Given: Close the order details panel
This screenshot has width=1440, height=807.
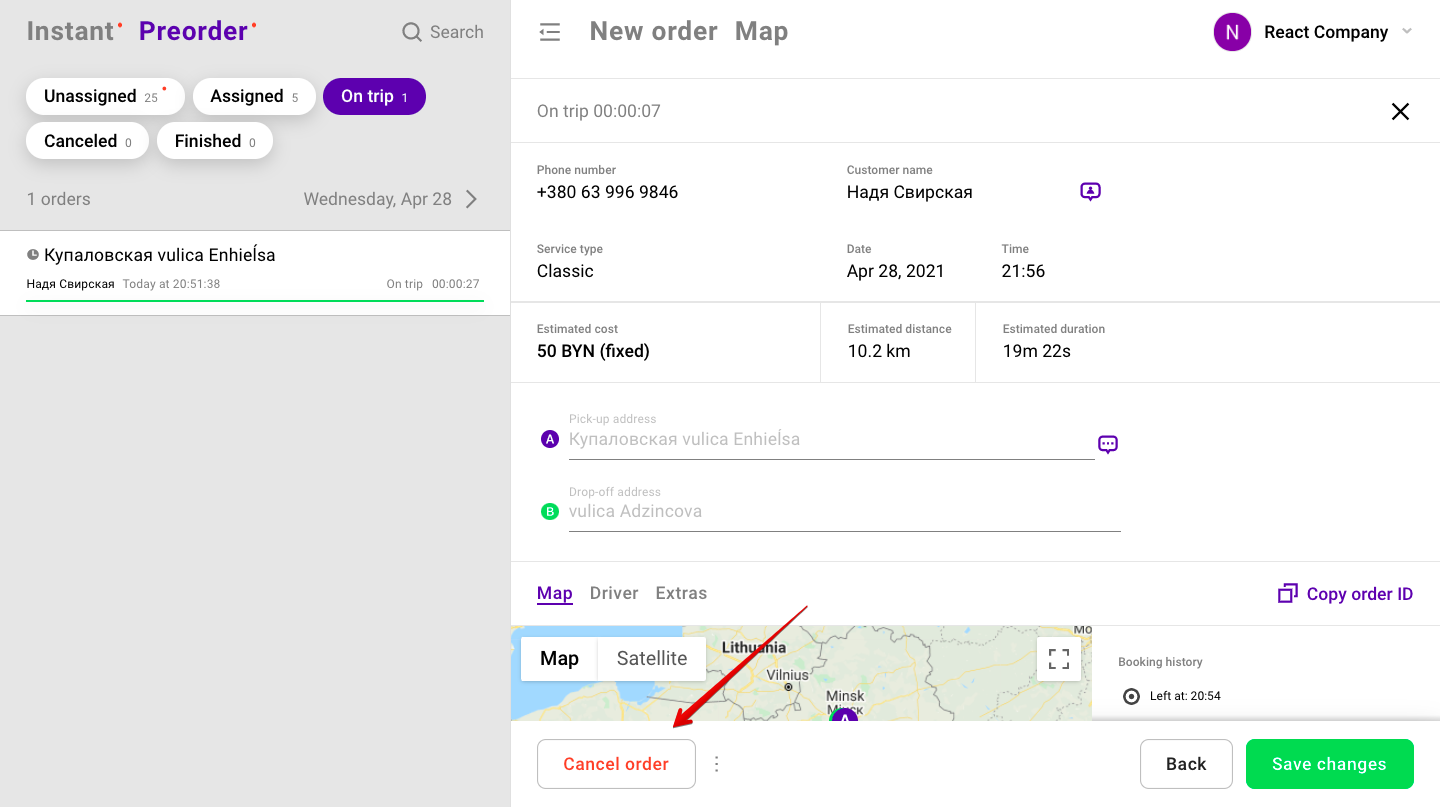Looking at the screenshot, I should tap(1400, 111).
